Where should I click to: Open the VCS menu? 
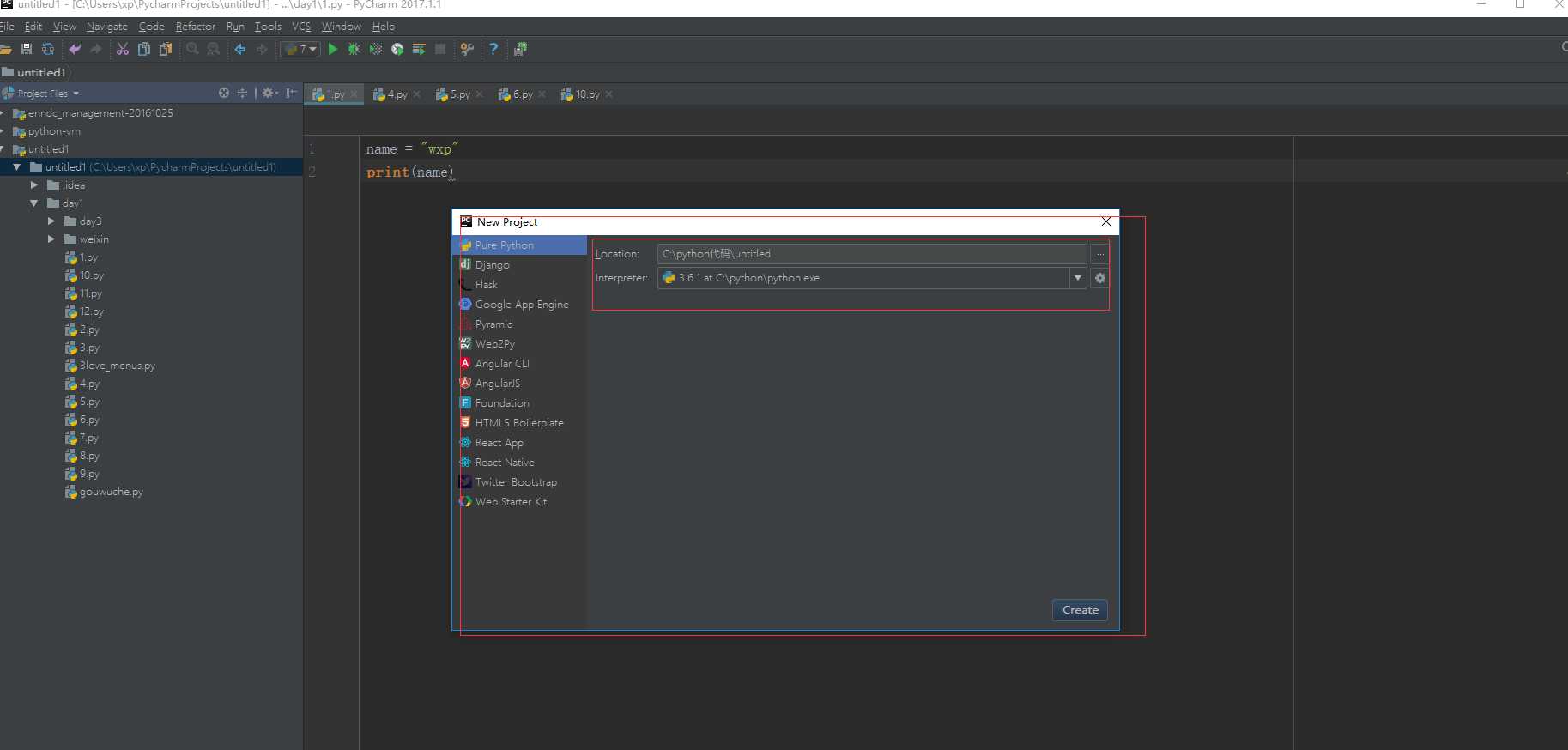(x=301, y=27)
